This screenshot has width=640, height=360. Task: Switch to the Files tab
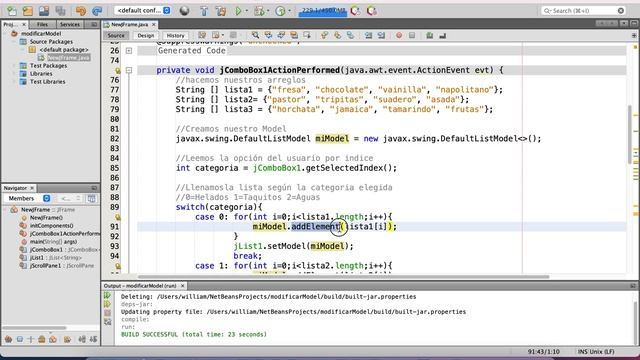click(42, 24)
